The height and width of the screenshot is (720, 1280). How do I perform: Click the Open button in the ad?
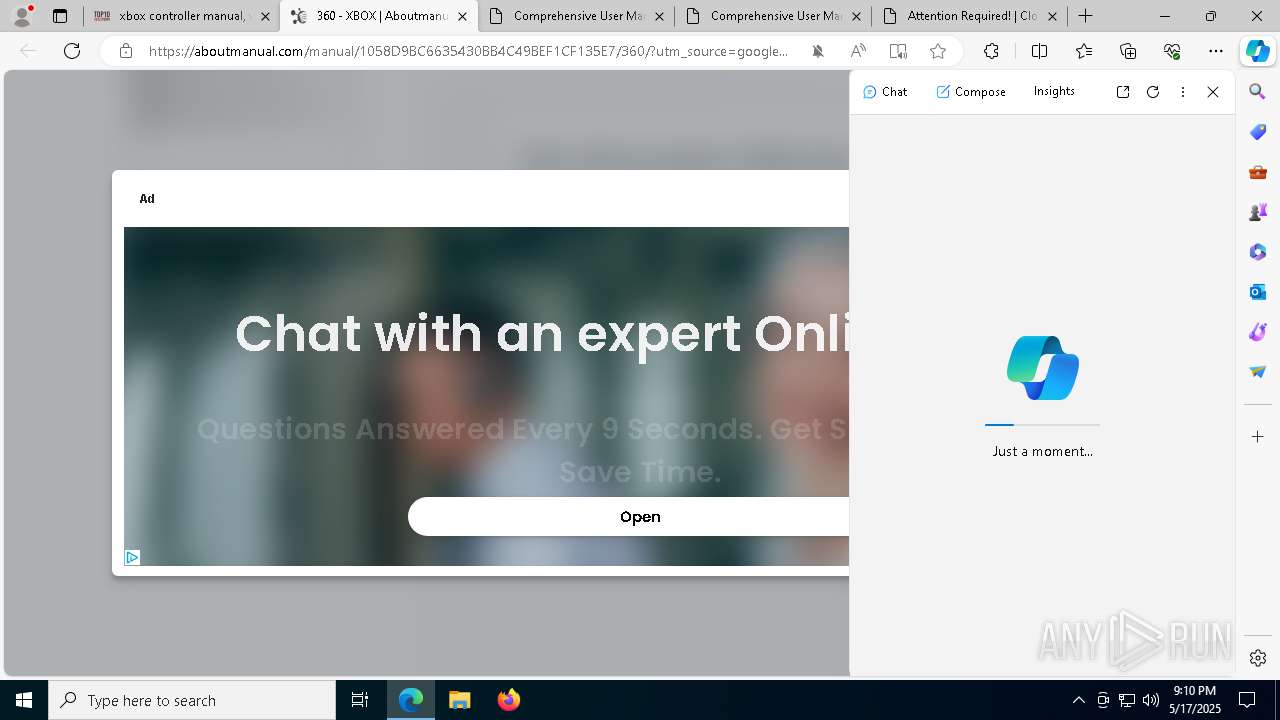pyautogui.click(x=628, y=517)
